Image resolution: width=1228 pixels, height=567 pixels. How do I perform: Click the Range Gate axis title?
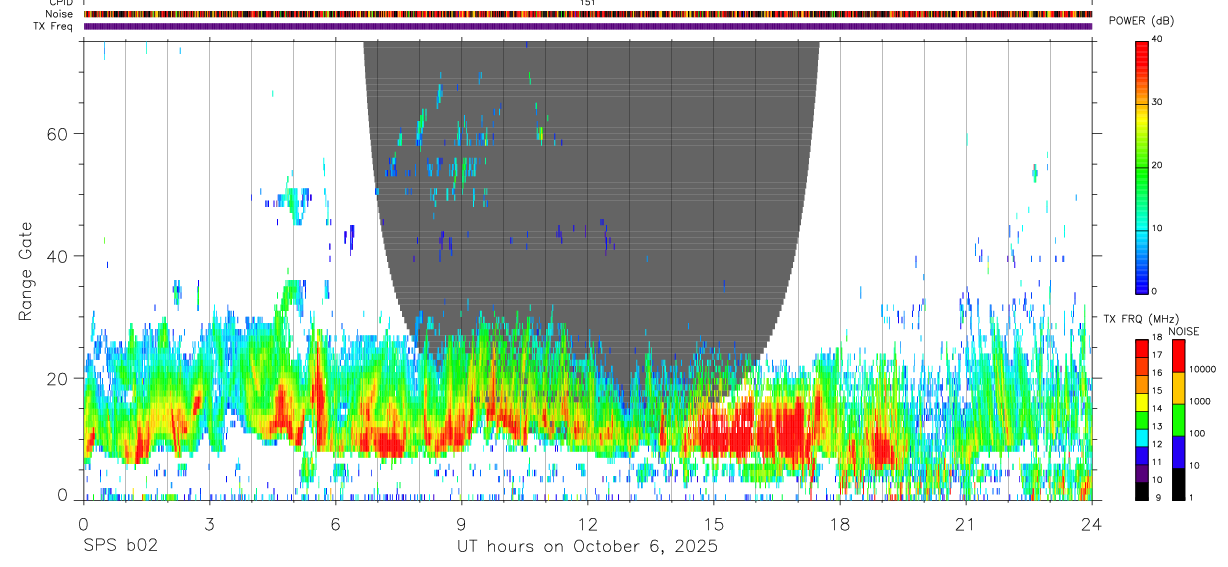pos(27,271)
